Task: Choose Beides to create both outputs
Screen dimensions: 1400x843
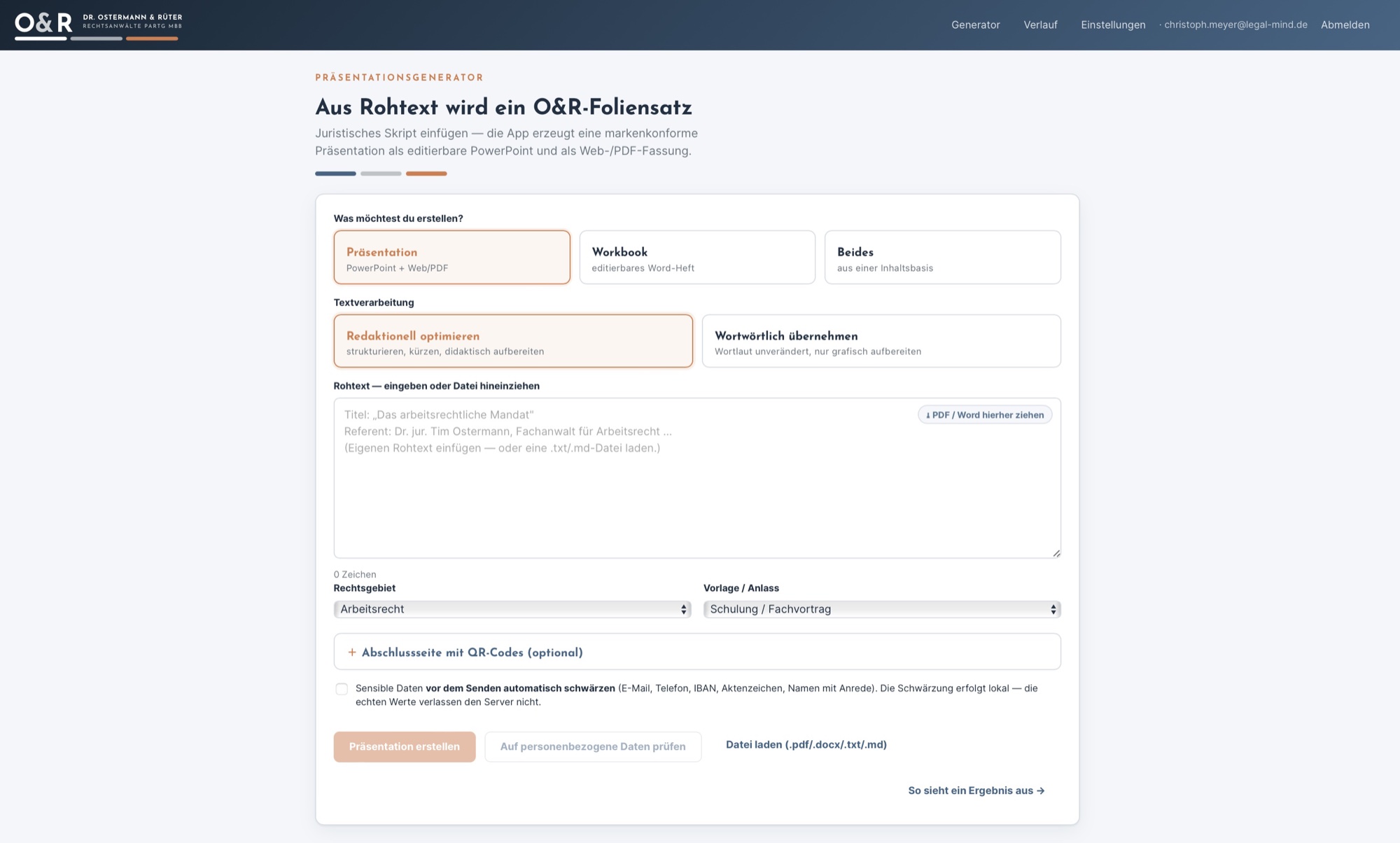Action: [x=942, y=257]
